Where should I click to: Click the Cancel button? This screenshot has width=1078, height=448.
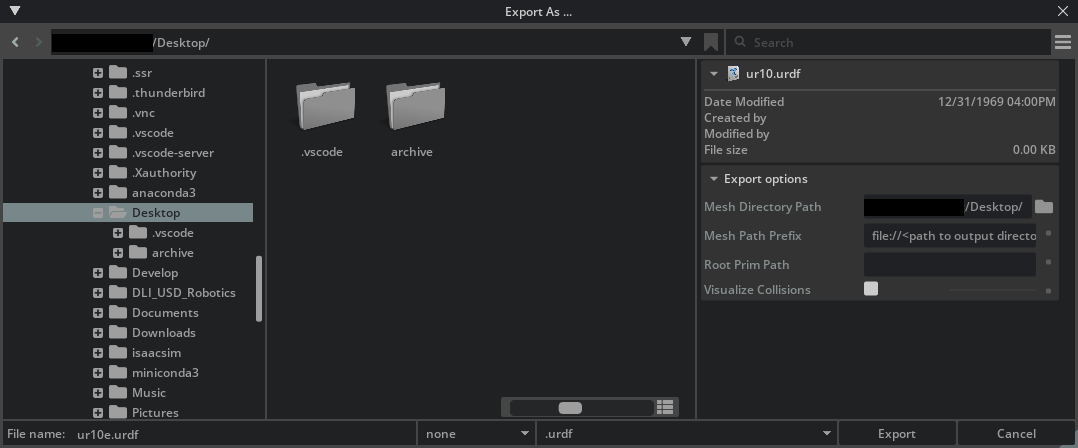coord(1016,434)
